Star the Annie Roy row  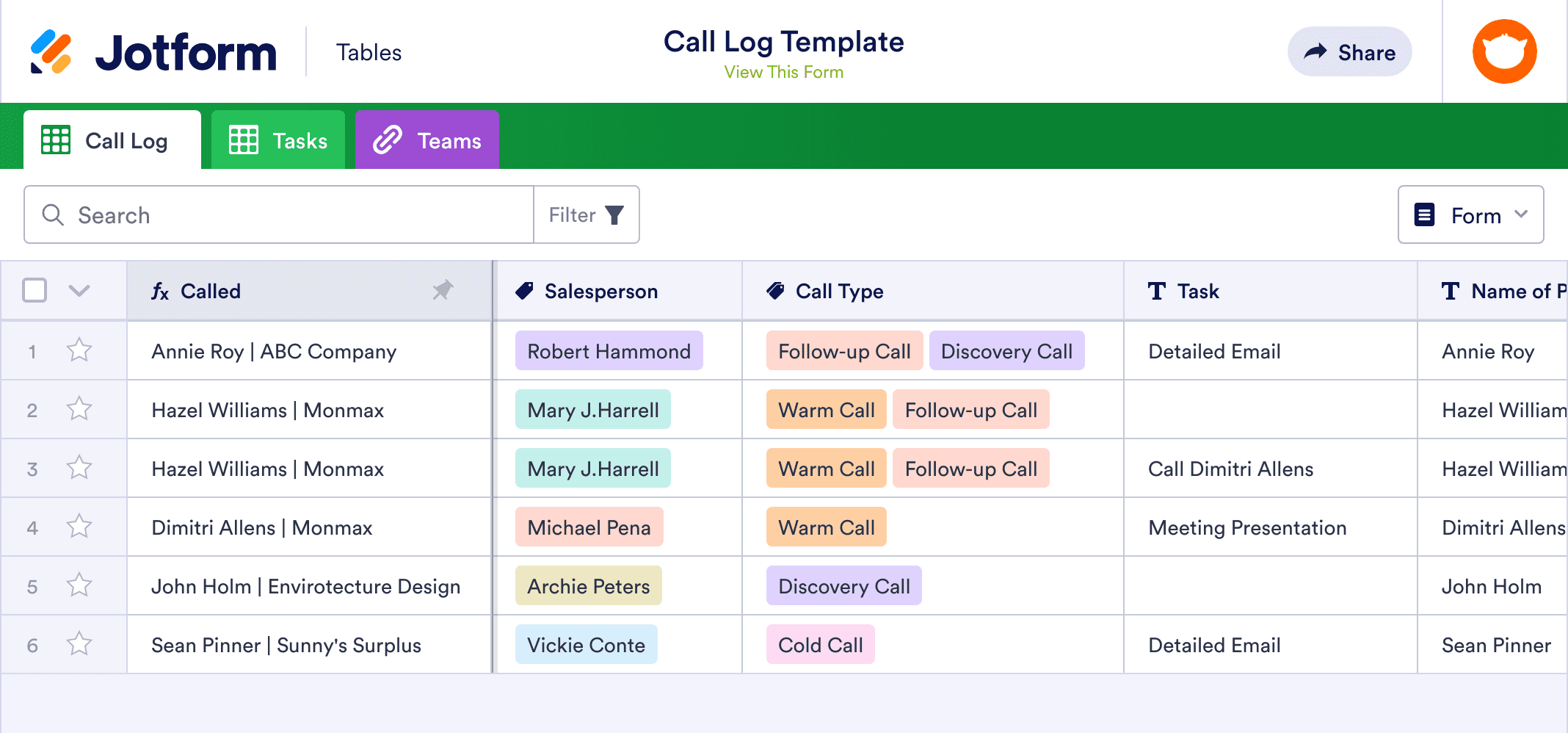(x=79, y=350)
